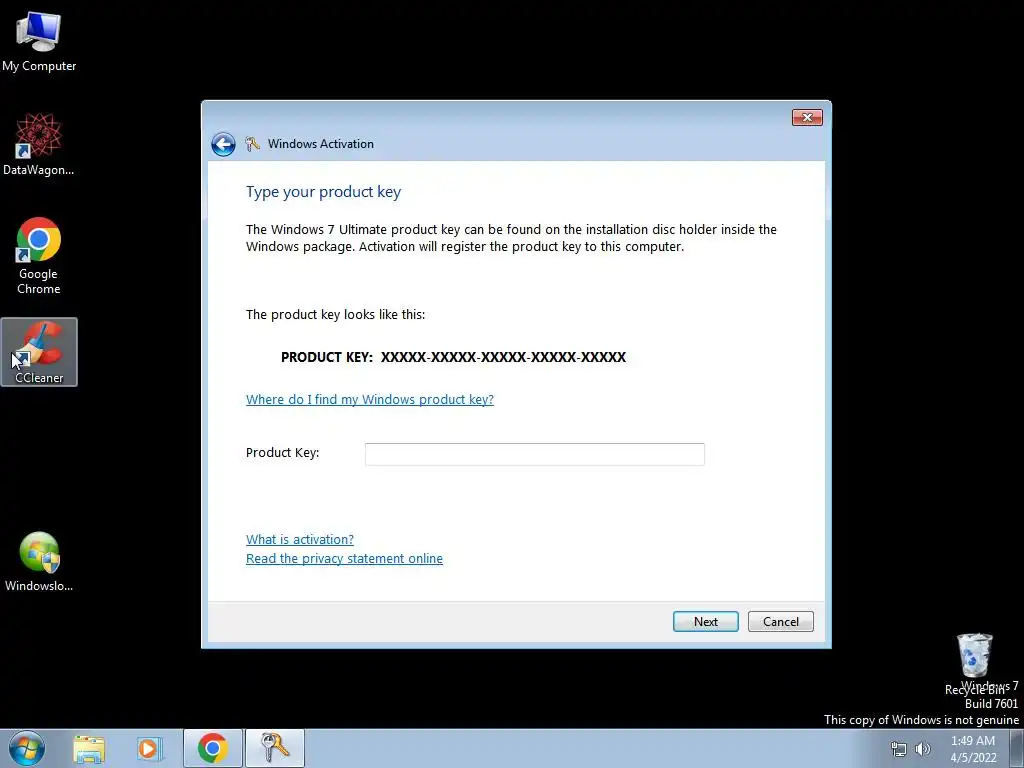Screen dimensions: 1024x768
Task: Click the Cancel button
Action: click(x=780, y=622)
